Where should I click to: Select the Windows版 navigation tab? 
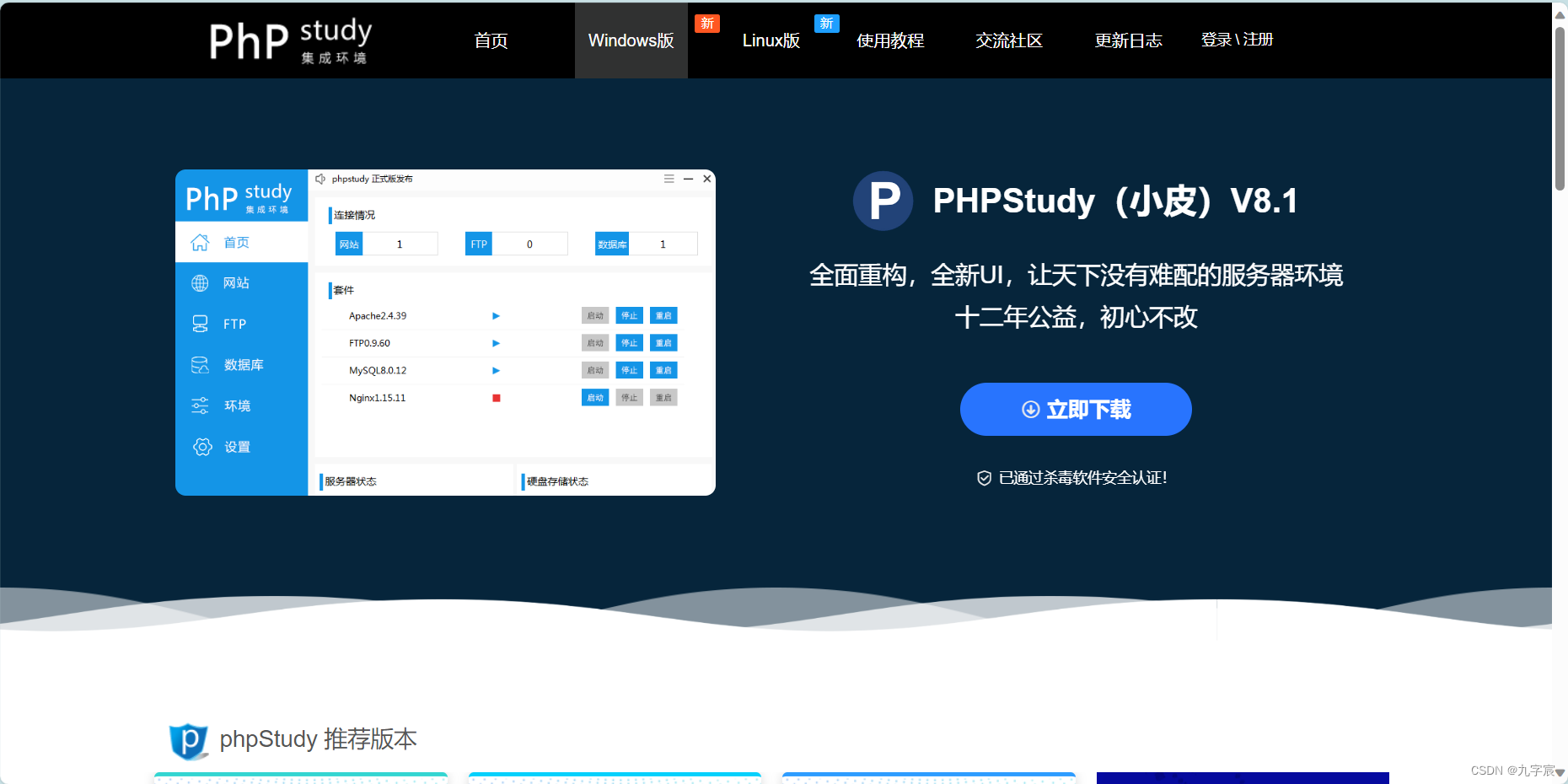click(631, 40)
